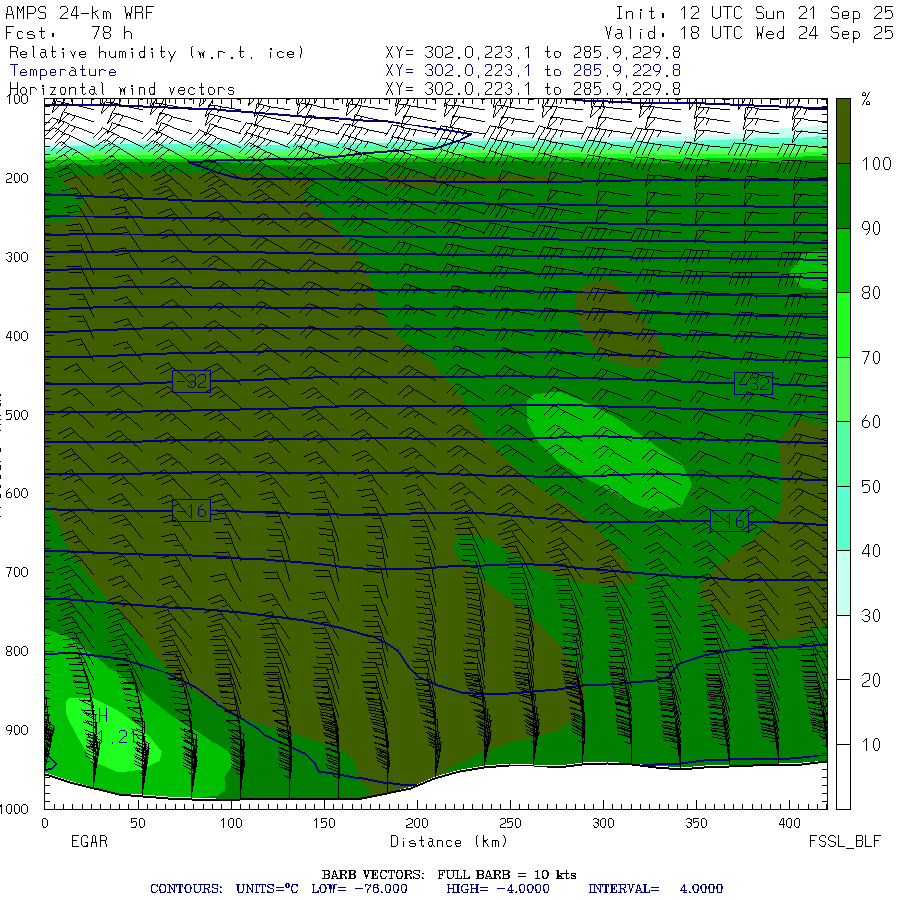900x900 pixels.
Task: Click the 'INTERVAL= 4.0000' footer value
Action: click(655, 889)
